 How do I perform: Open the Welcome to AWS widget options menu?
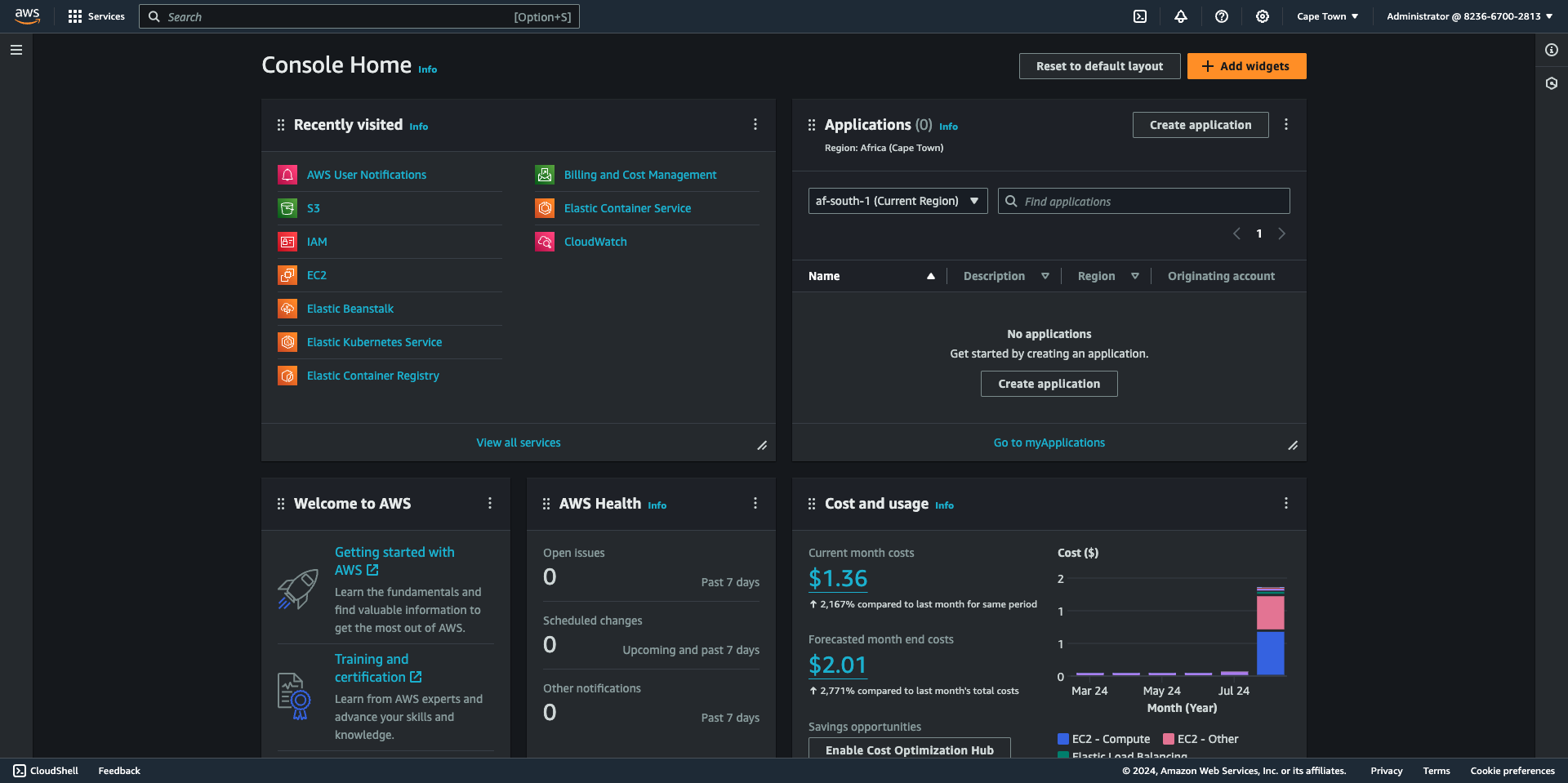490,503
